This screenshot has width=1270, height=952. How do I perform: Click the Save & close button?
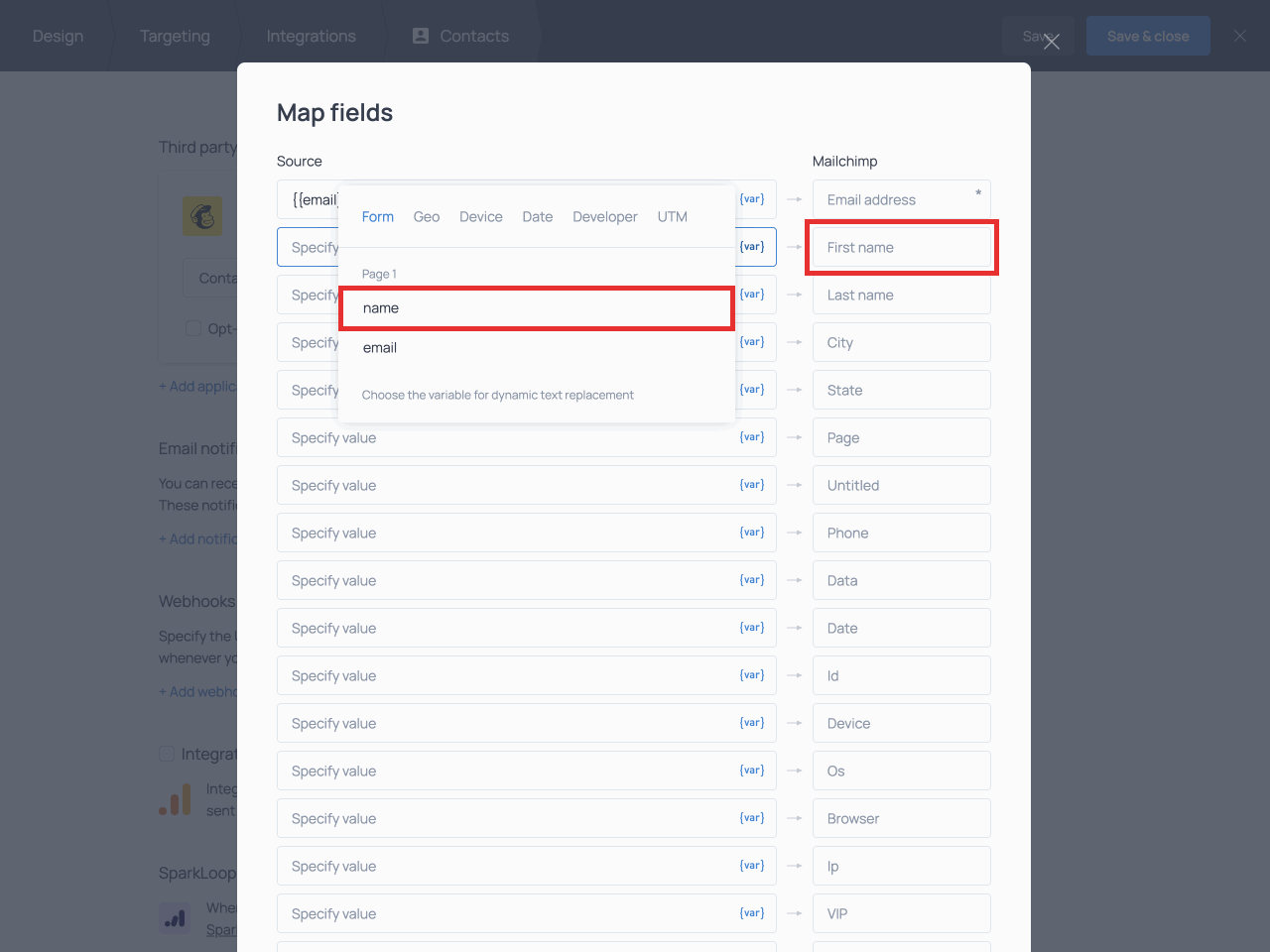pyautogui.click(x=1148, y=36)
